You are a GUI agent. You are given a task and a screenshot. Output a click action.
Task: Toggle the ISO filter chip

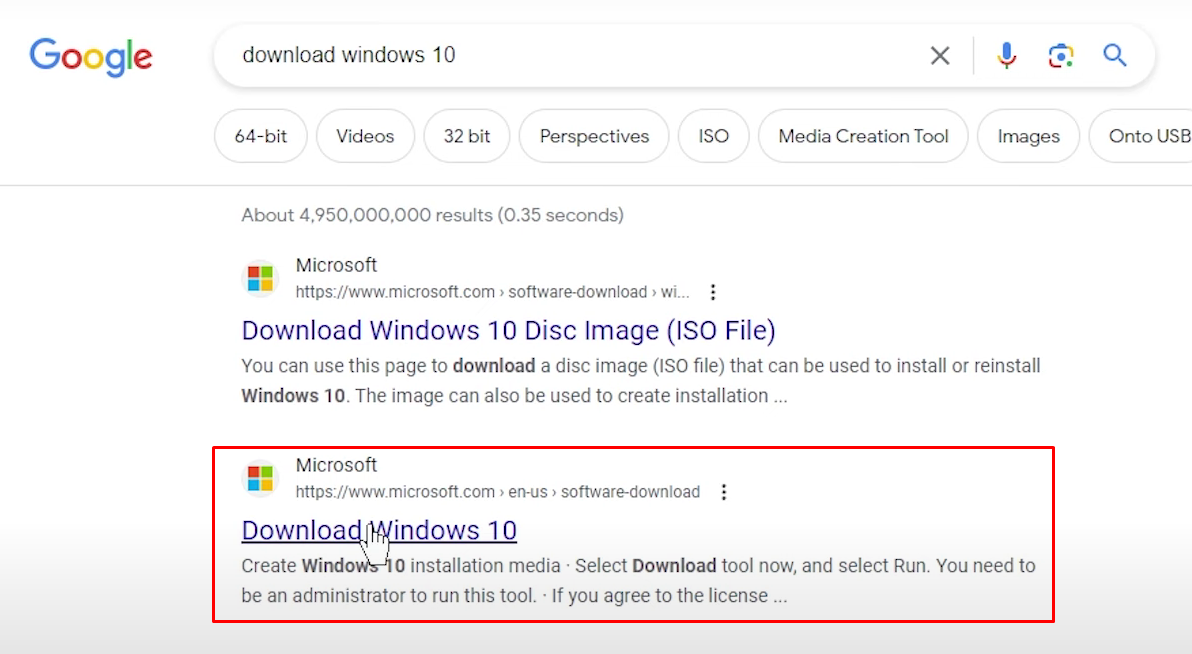click(x=713, y=136)
